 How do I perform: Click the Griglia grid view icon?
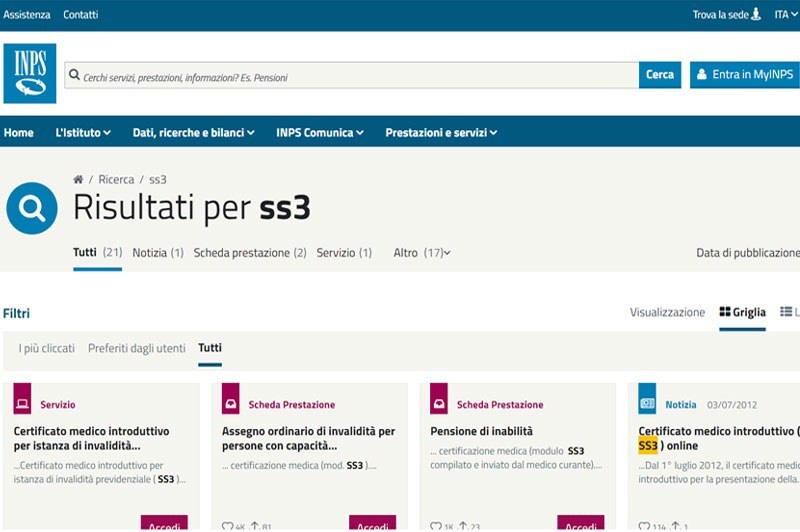click(x=724, y=312)
